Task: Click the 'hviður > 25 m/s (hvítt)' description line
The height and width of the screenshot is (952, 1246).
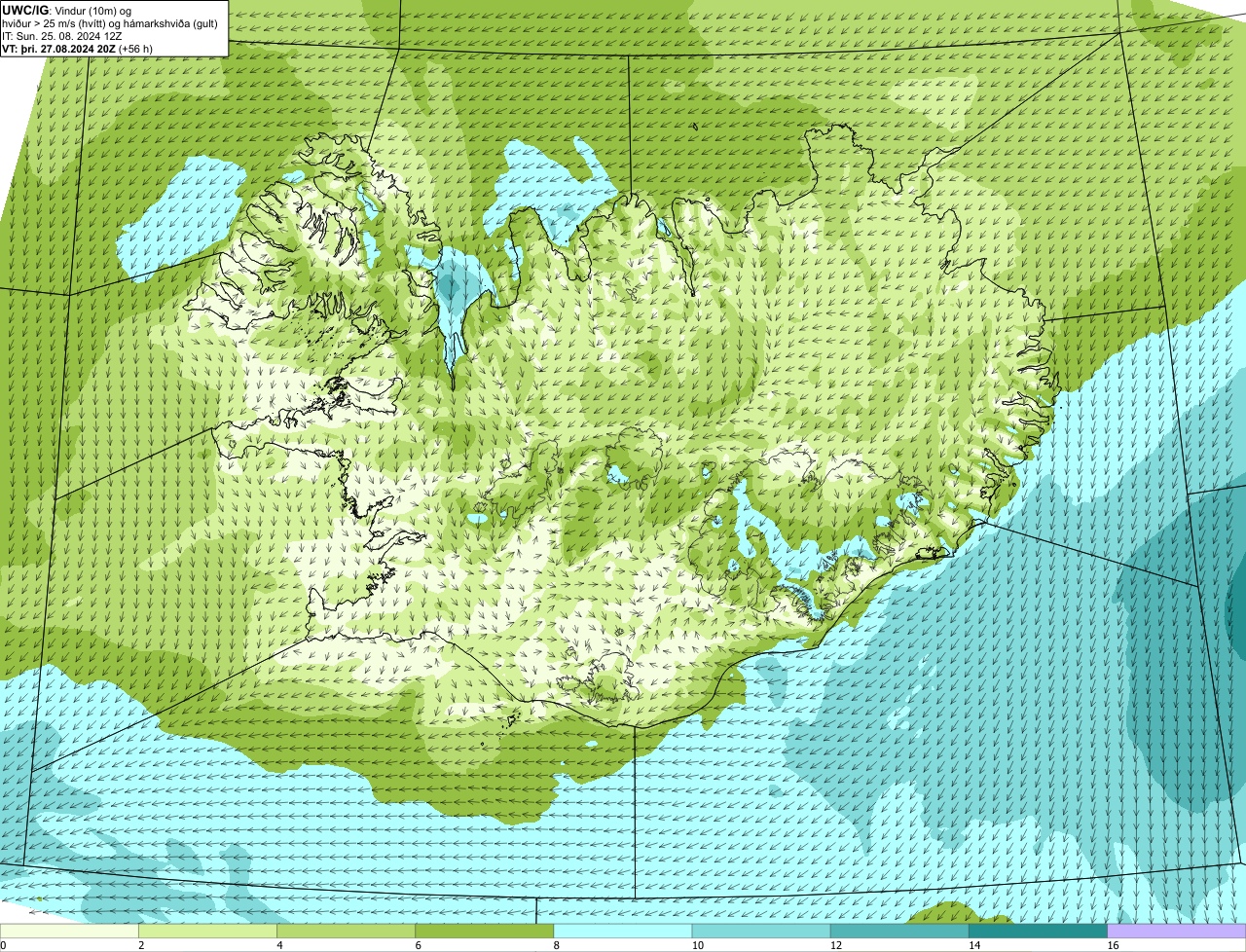Action: (110, 22)
